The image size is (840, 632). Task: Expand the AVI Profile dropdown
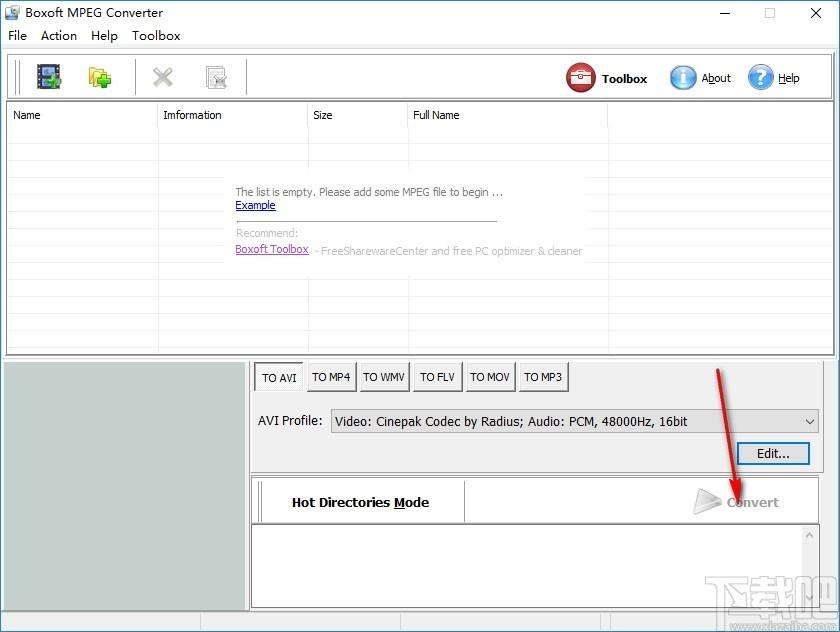point(809,422)
